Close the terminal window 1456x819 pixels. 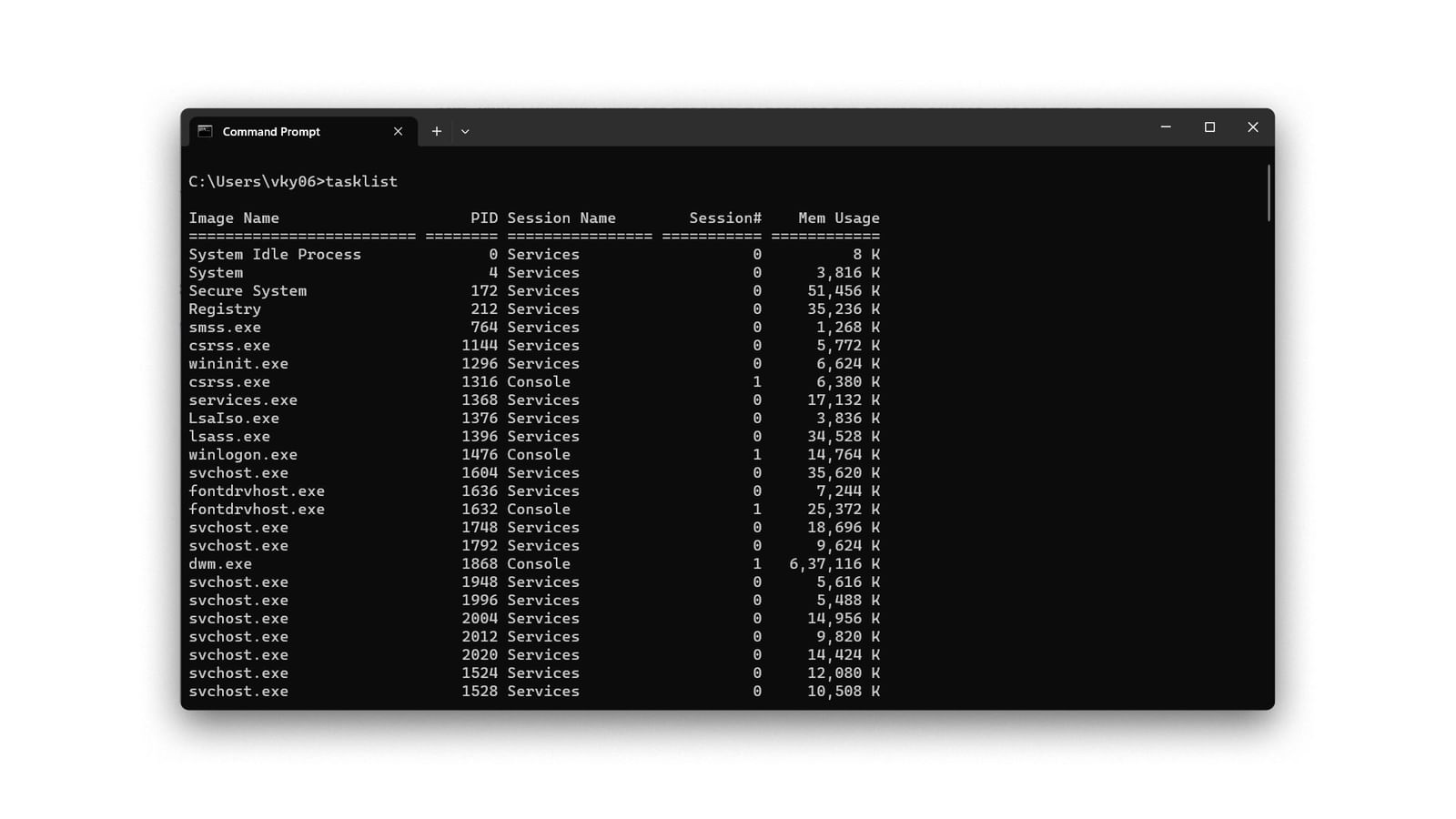pos(1253,127)
